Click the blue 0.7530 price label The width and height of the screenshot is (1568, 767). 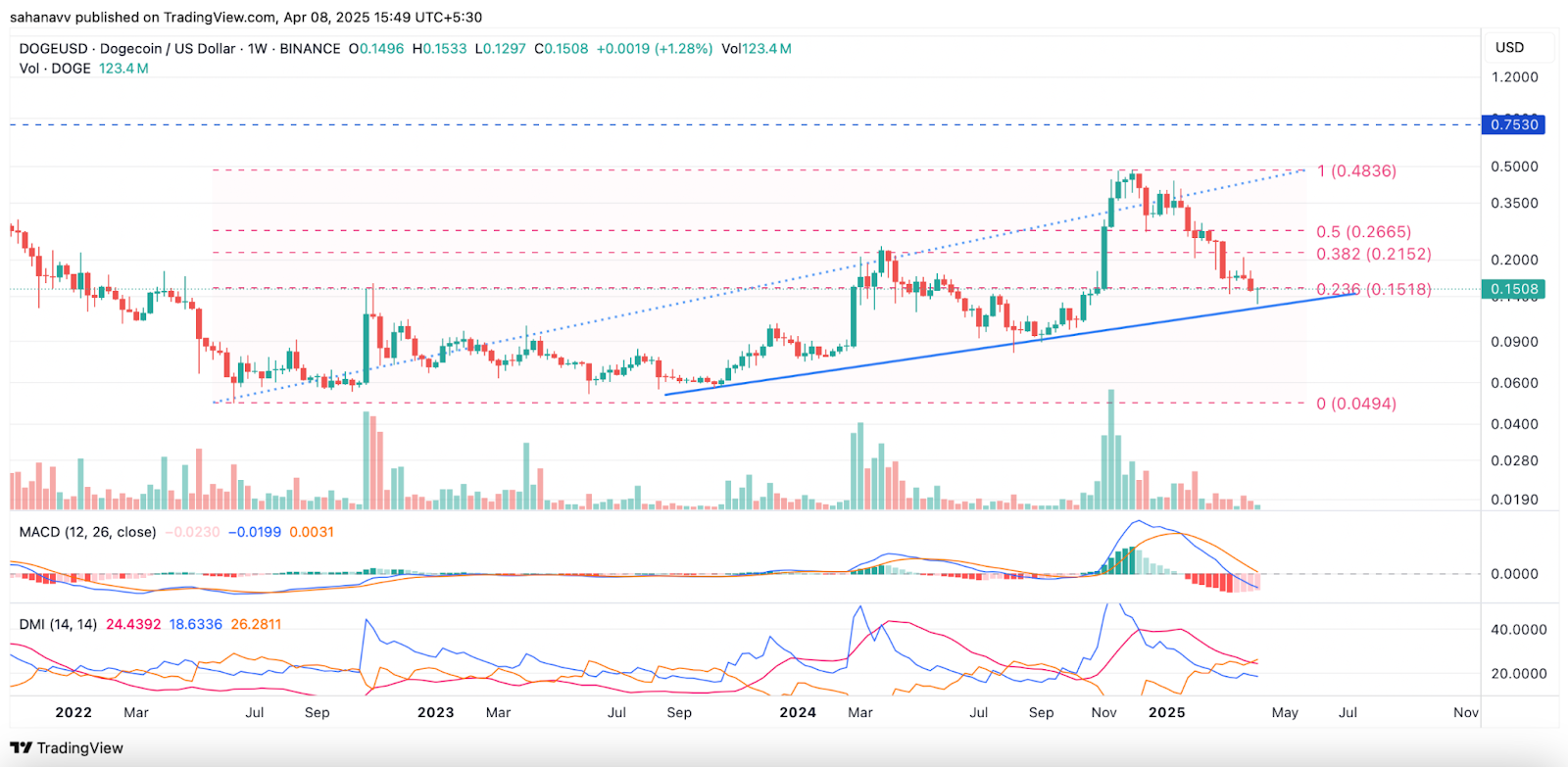point(1514,124)
